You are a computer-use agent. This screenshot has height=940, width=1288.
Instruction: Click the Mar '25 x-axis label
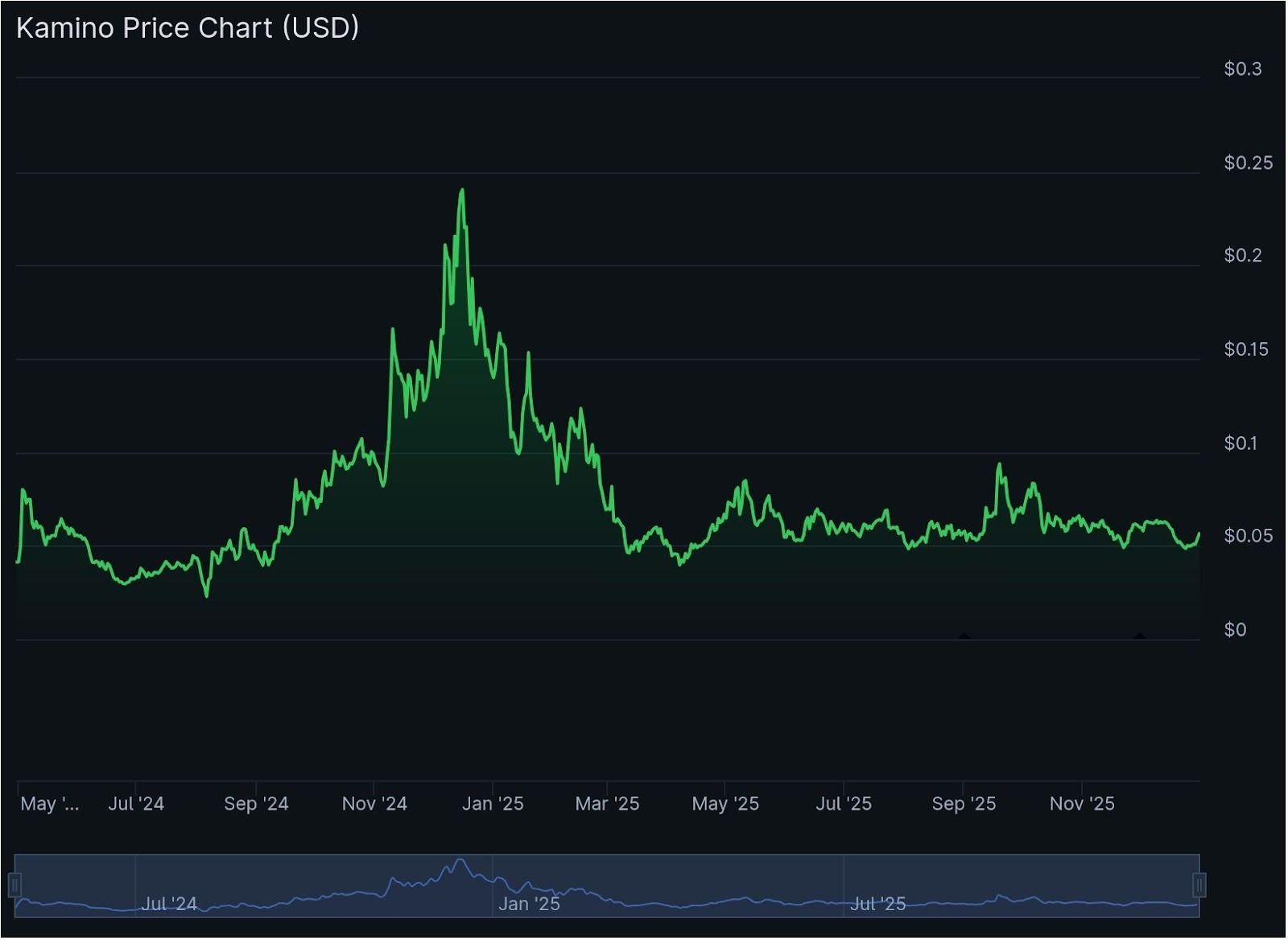(x=607, y=804)
